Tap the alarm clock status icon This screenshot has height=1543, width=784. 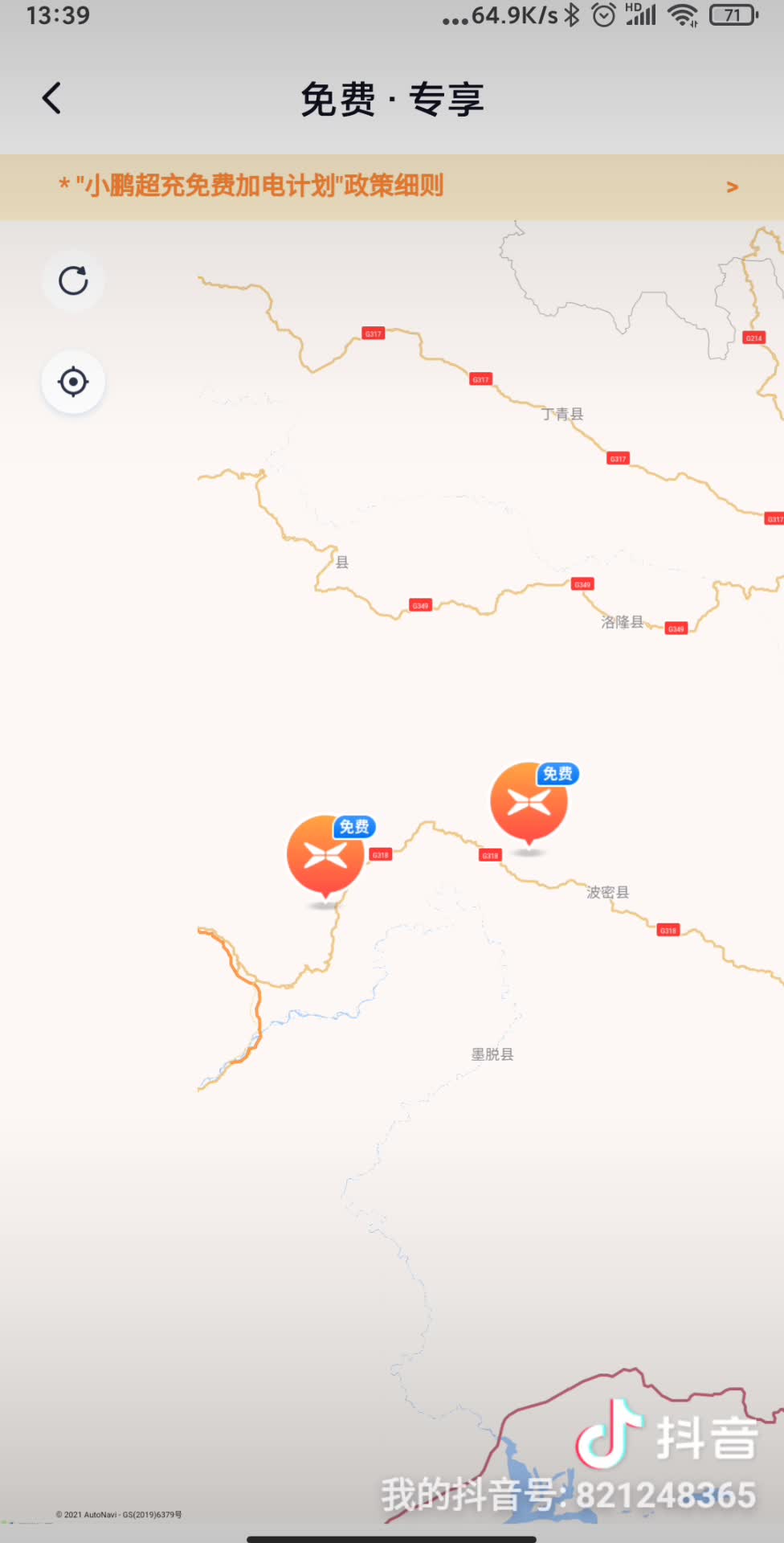tap(603, 15)
